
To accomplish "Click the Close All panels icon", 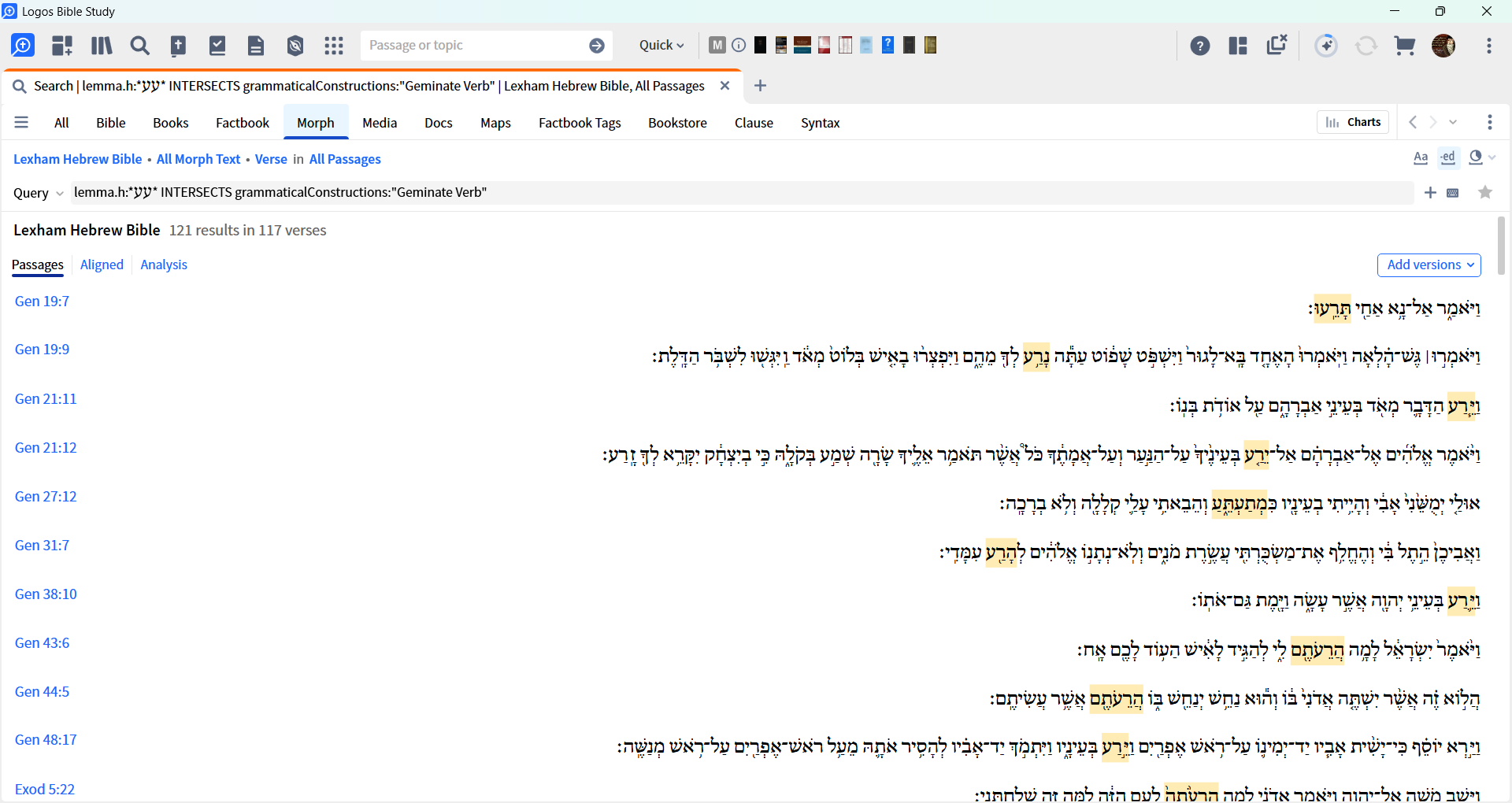I will (x=1277, y=45).
